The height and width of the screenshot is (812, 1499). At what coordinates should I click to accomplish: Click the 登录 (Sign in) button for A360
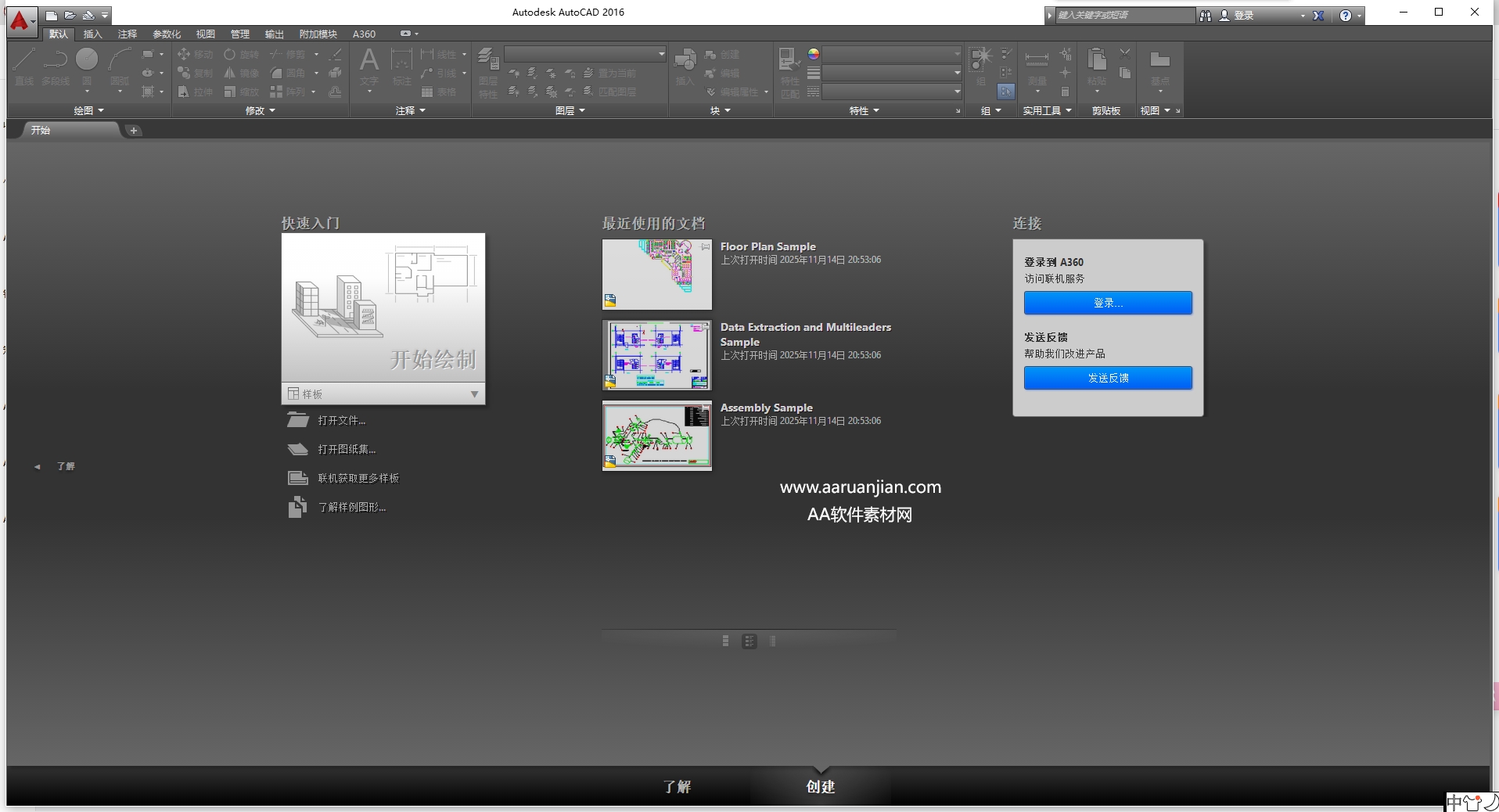[1107, 303]
